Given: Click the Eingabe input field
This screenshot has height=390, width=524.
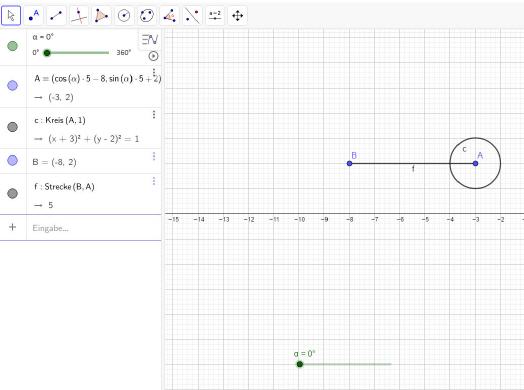Looking at the screenshot, I should pos(95,228).
